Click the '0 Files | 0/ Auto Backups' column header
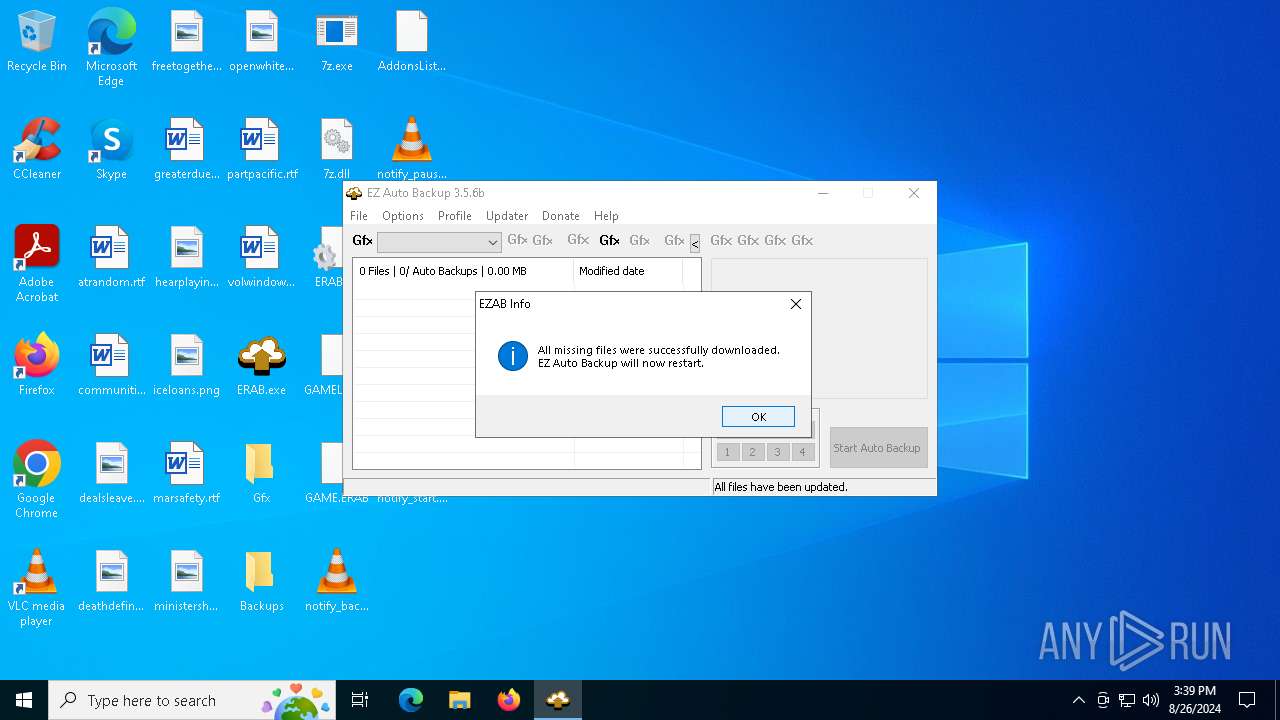 point(463,271)
